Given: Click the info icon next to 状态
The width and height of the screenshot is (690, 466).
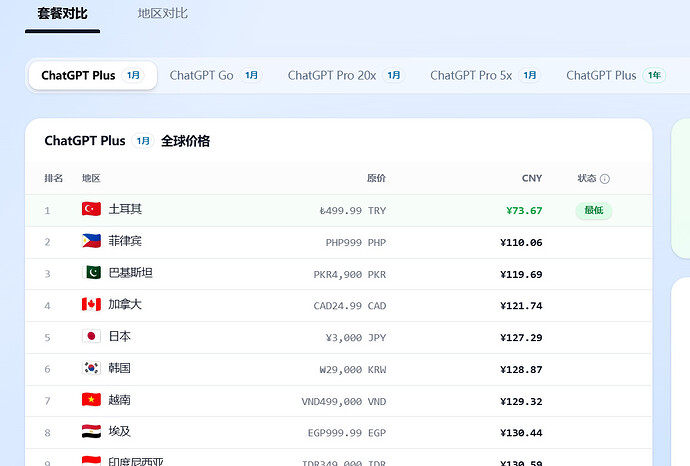Looking at the screenshot, I should (605, 179).
